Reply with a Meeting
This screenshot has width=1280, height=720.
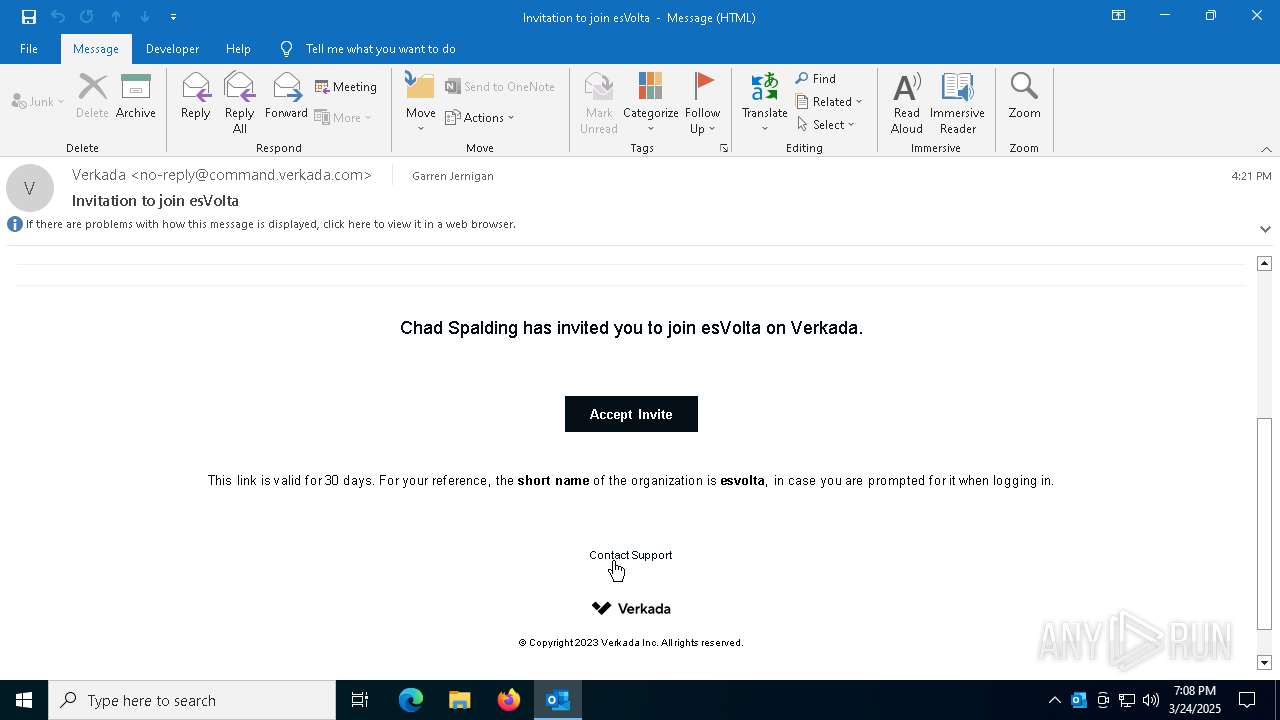click(346, 87)
